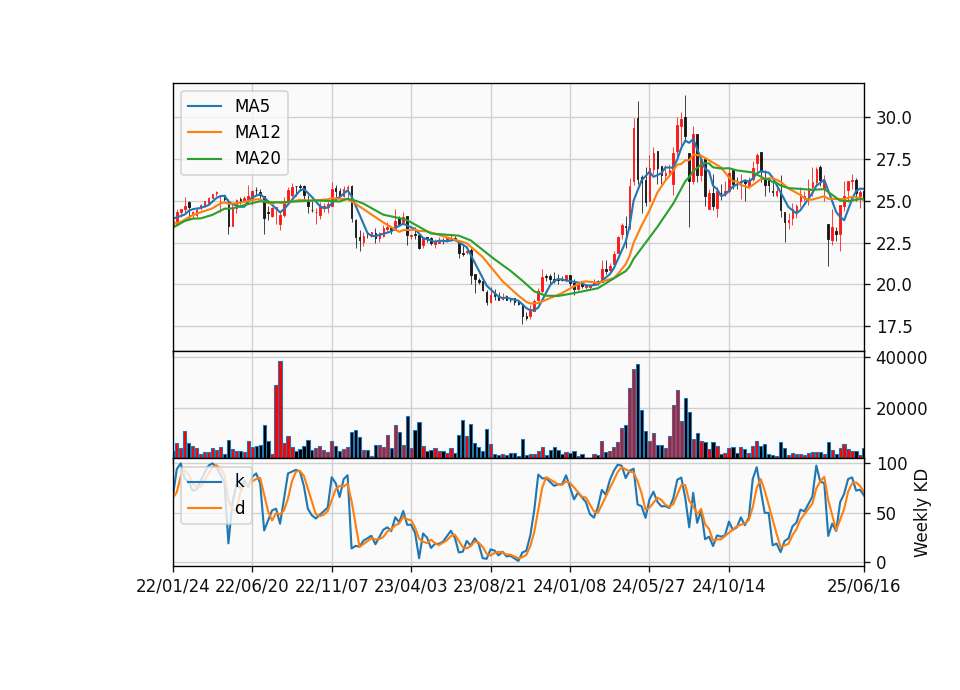Click the 23/04/03 date axis label
The image size is (960, 690).
[411, 587]
